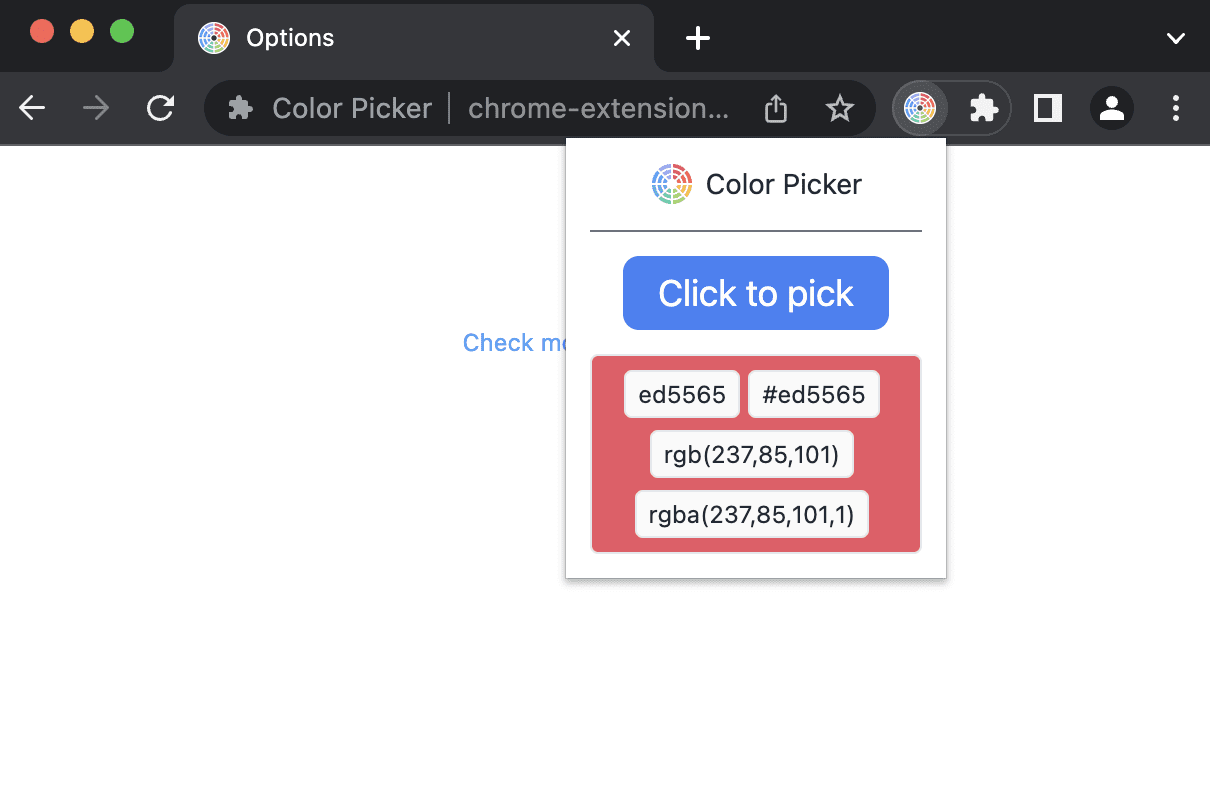1210x792 pixels.
Task: Copy the ed5565 hex value
Action: coord(682,395)
